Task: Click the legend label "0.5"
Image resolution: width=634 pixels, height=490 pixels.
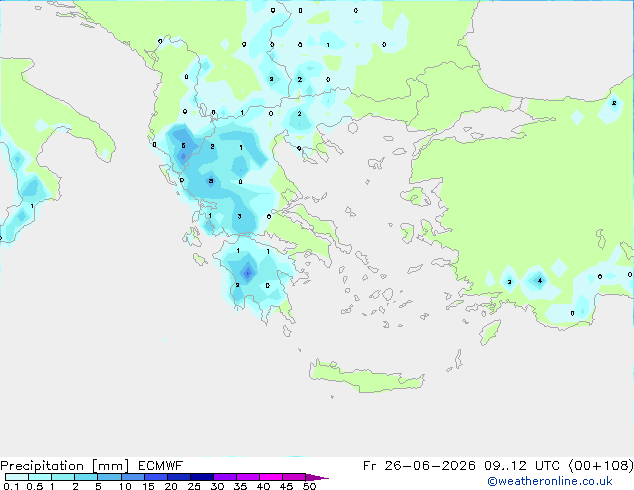Action: coord(34,486)
